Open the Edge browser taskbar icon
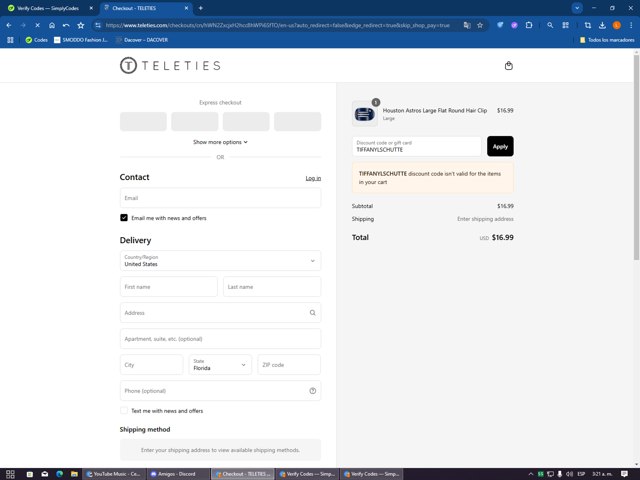640x480 pixels. point(60,474)
